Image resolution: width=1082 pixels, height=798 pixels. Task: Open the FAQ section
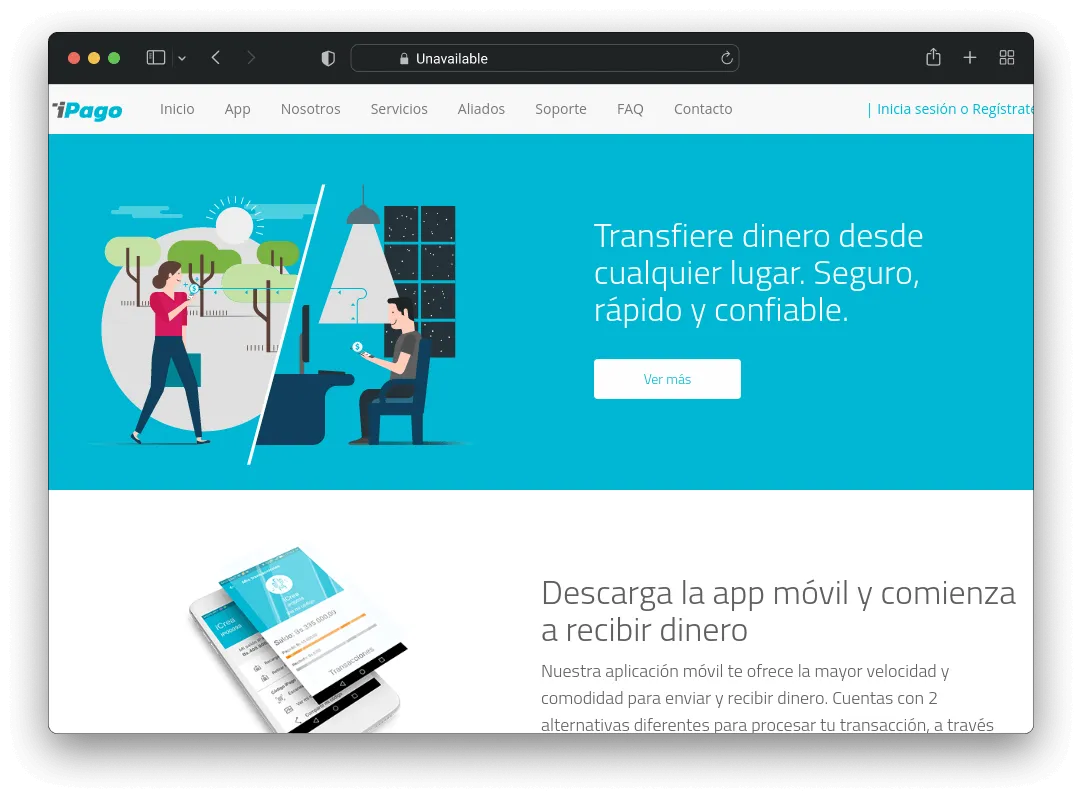tap(630, 109)
